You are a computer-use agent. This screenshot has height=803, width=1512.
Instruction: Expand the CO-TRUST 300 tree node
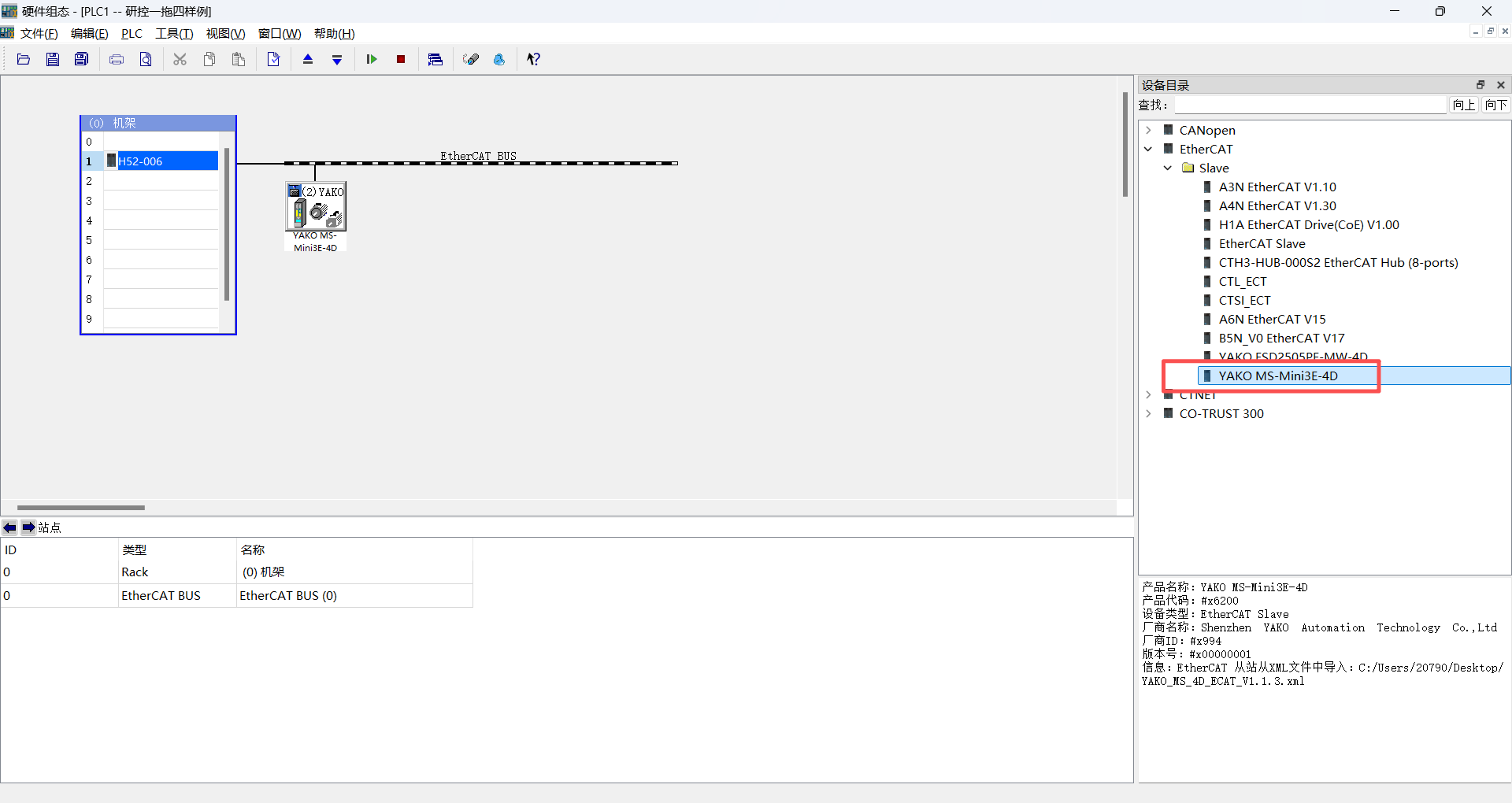tap(1148, 413)
